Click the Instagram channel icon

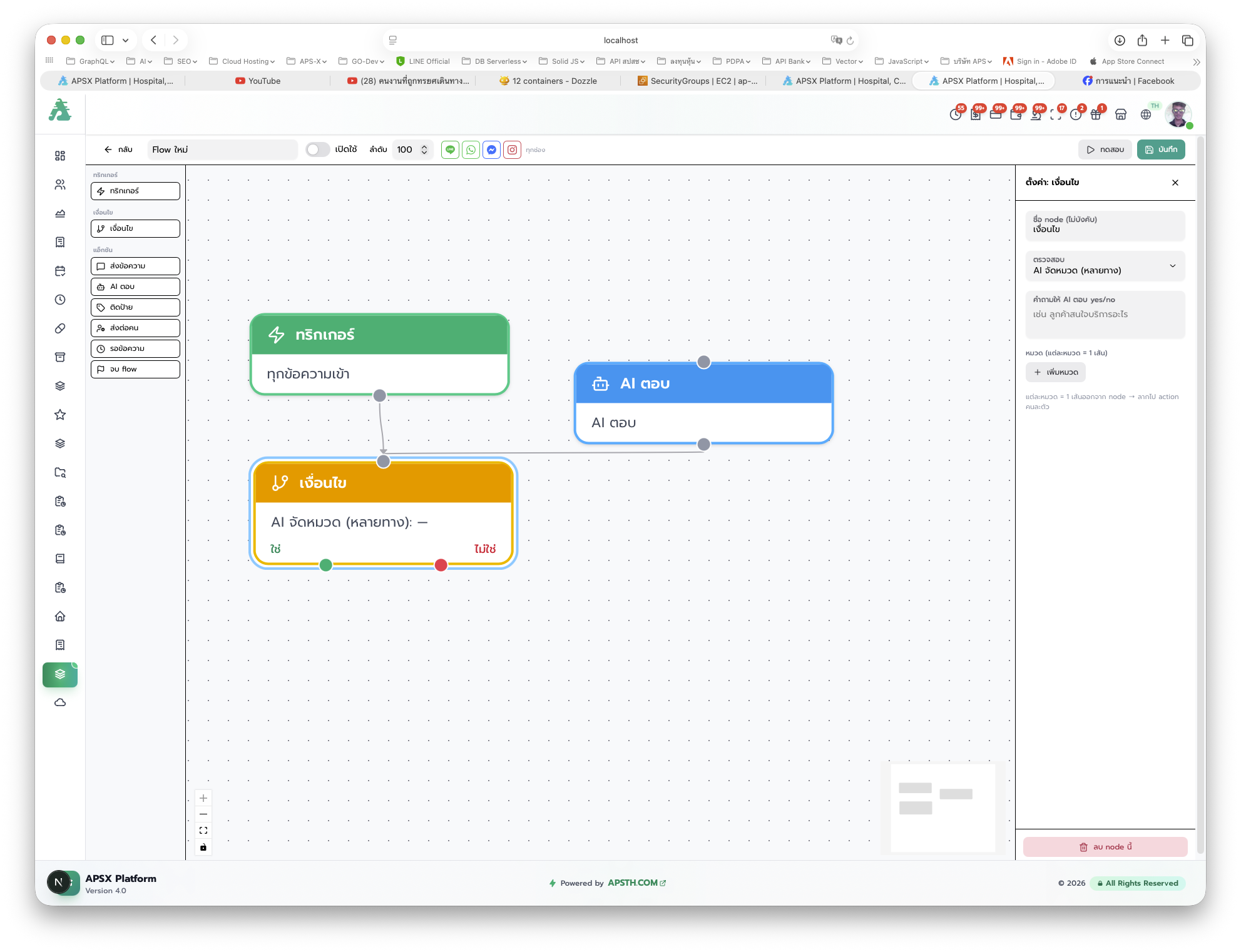tap(512, 150)
